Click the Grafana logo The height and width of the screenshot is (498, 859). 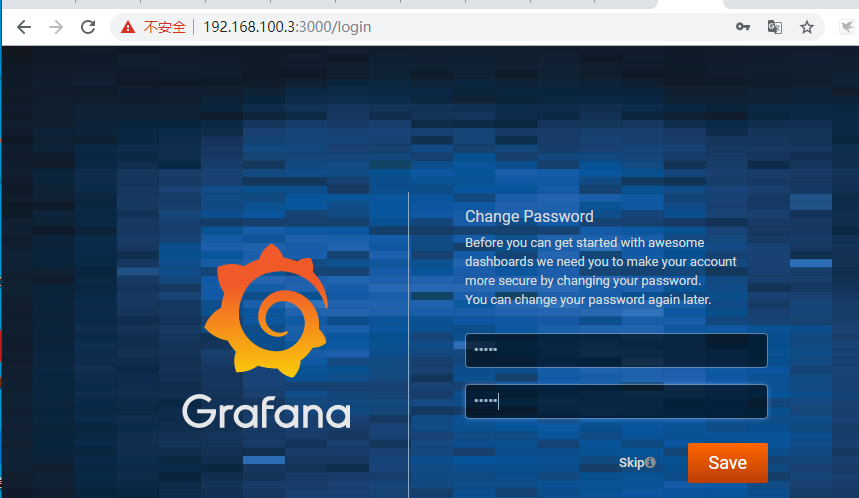coord(266,311)
